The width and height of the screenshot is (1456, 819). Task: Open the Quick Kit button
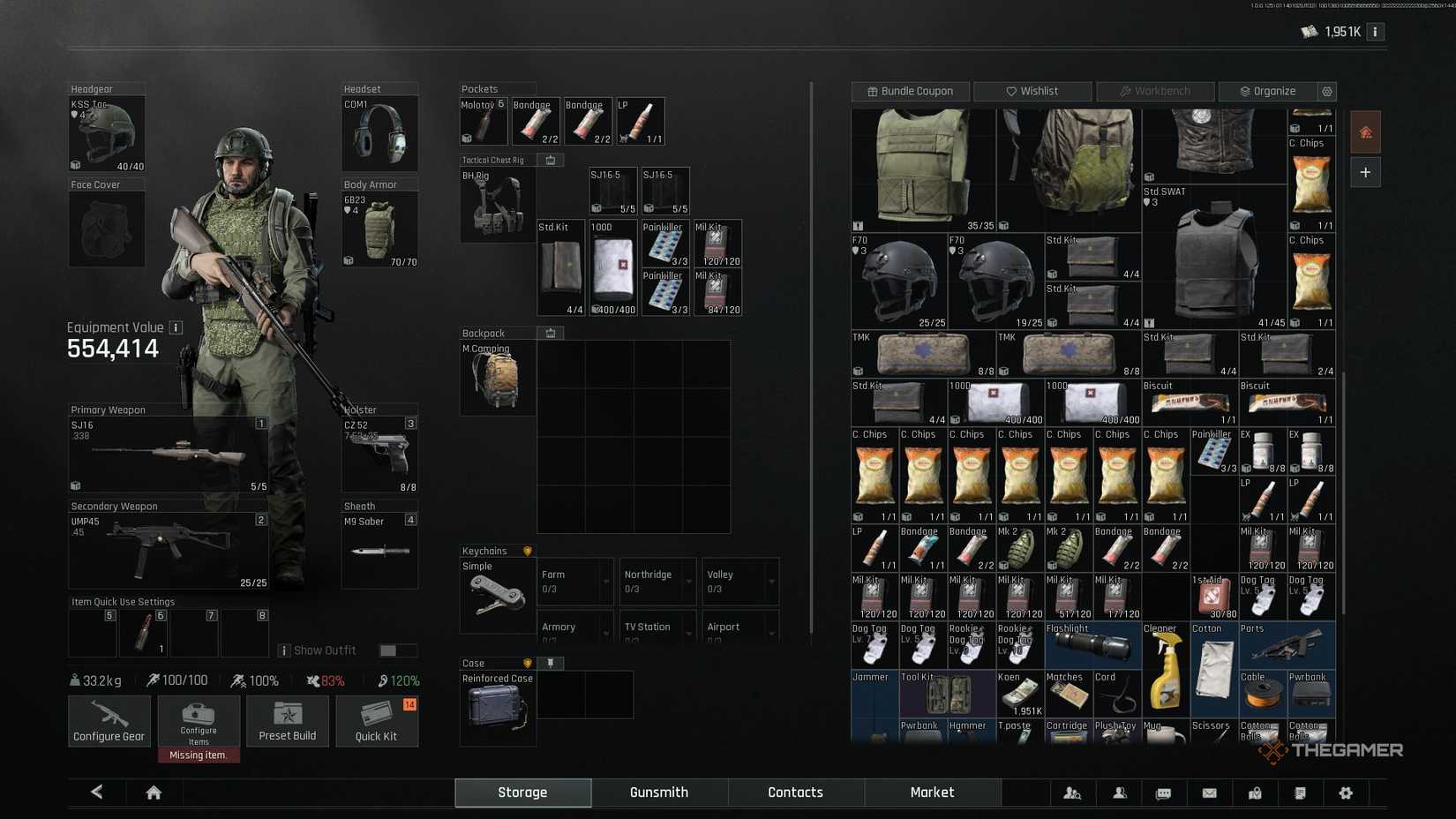tap(376, 721)
